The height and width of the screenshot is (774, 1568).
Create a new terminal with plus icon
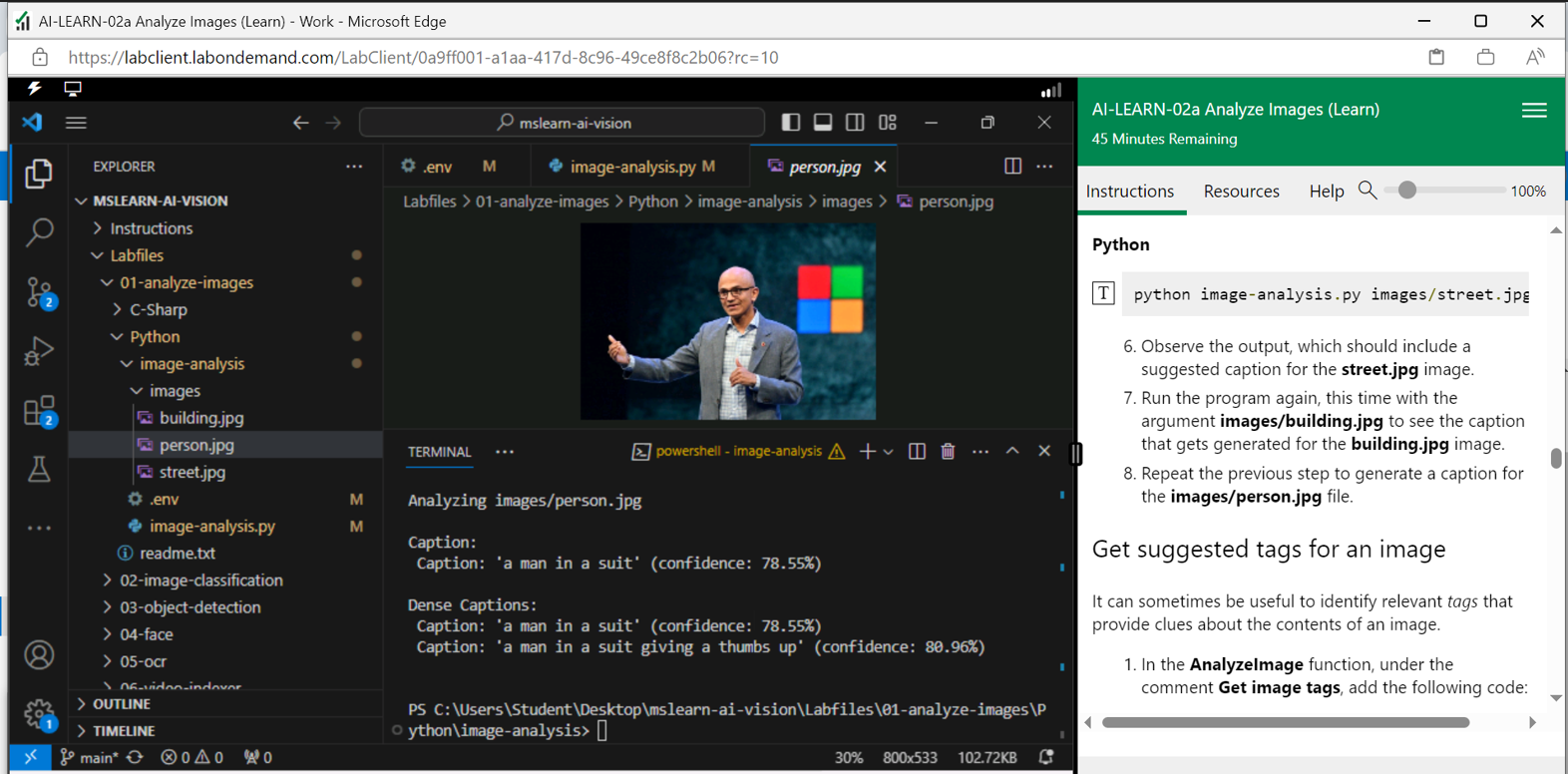[867, 452]
